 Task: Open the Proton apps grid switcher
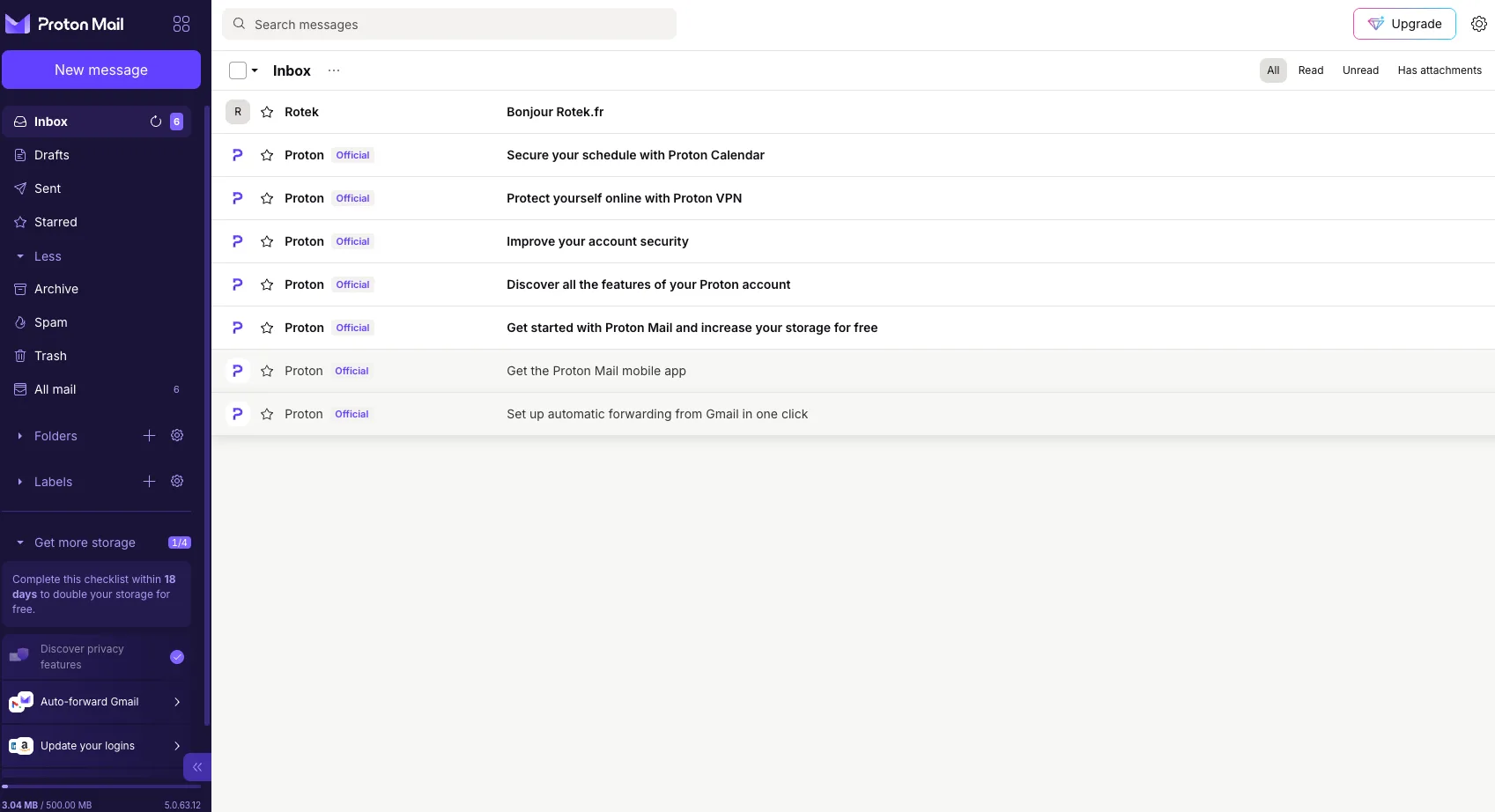click(x=181, y=24)
